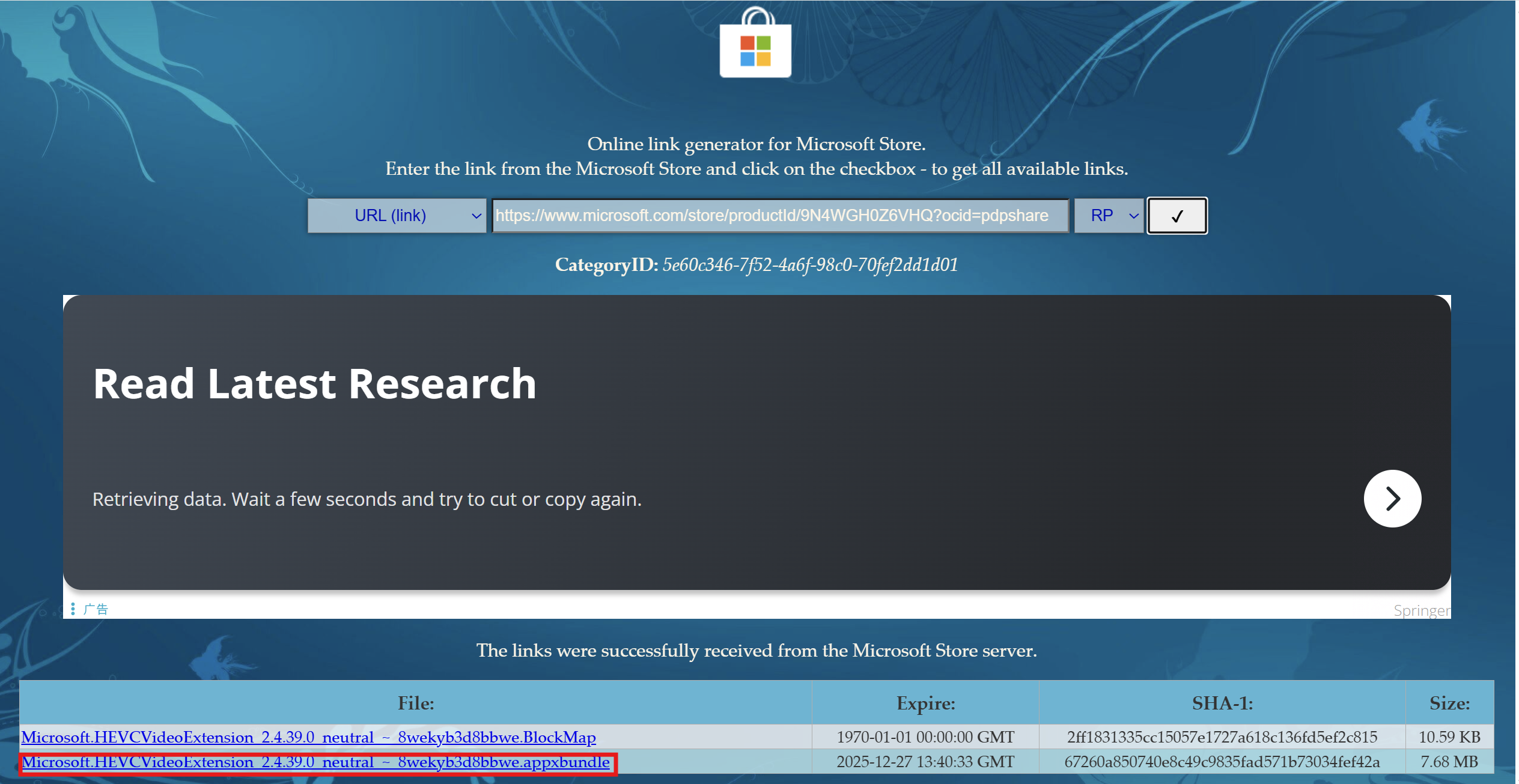The height and width of the screenshot is (784, 1519).
Task: Click the Springer advertiser label
Action: 1421,610
